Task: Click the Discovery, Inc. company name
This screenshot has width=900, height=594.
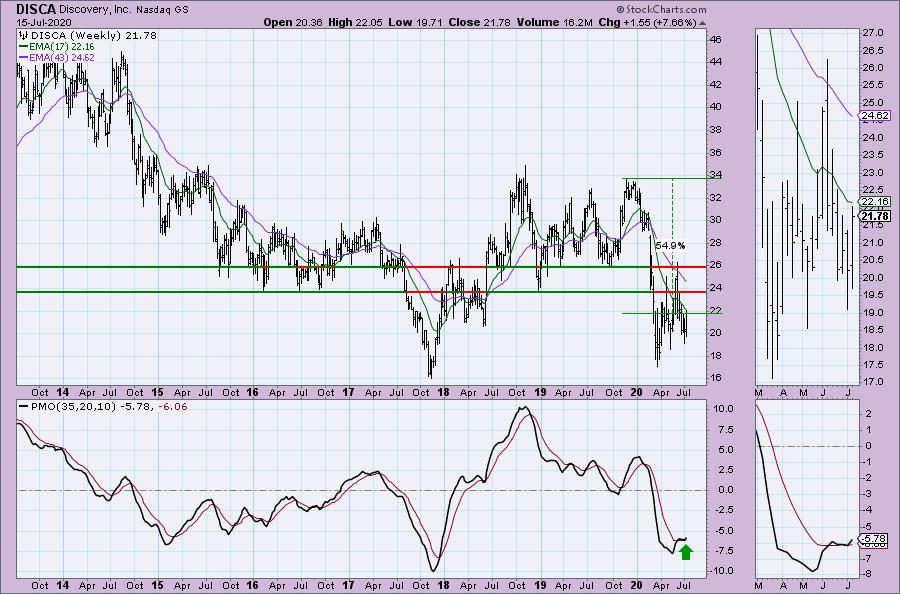Action: point(95,10)
